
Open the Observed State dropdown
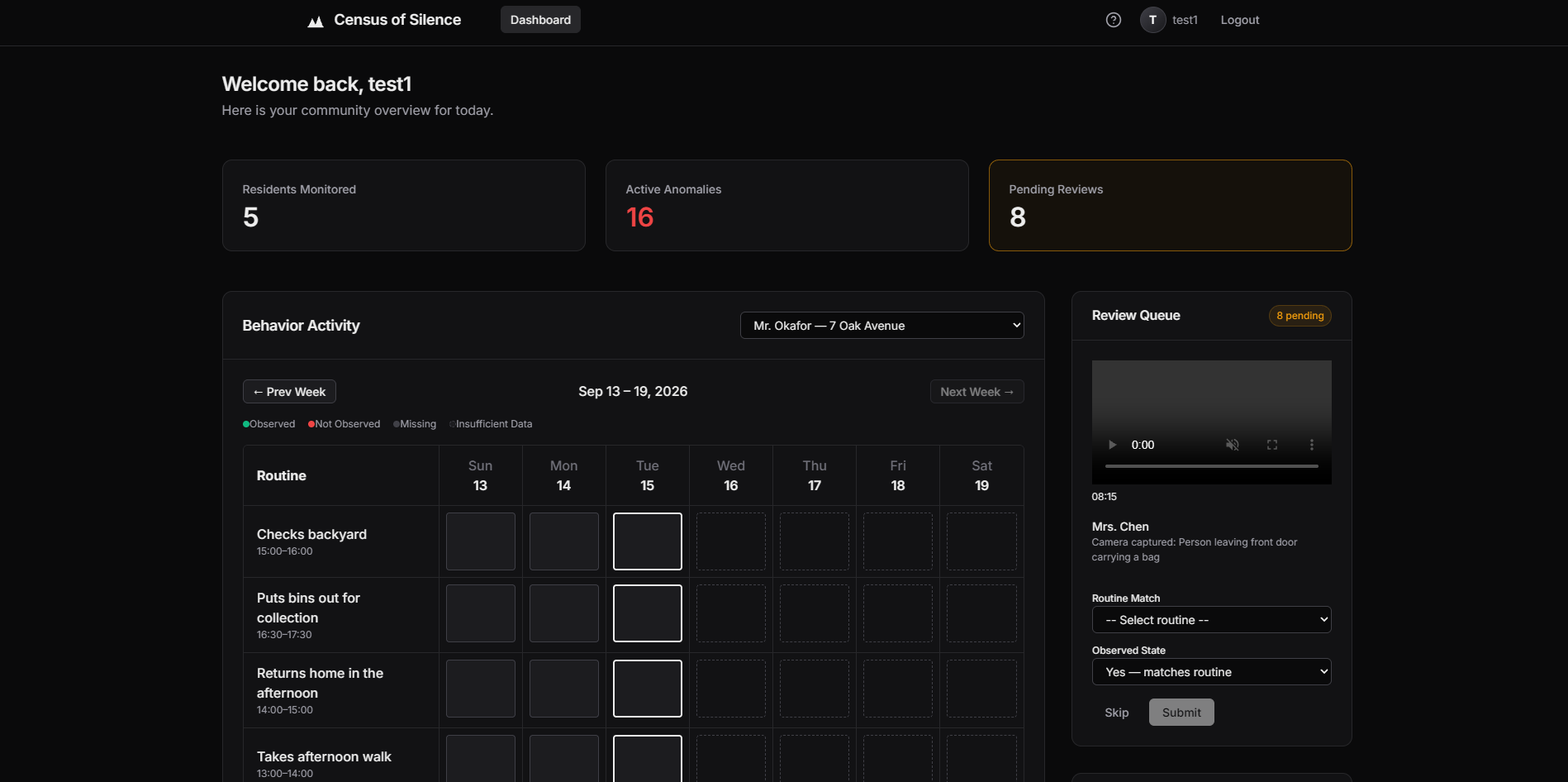(x=1211, y=672)
